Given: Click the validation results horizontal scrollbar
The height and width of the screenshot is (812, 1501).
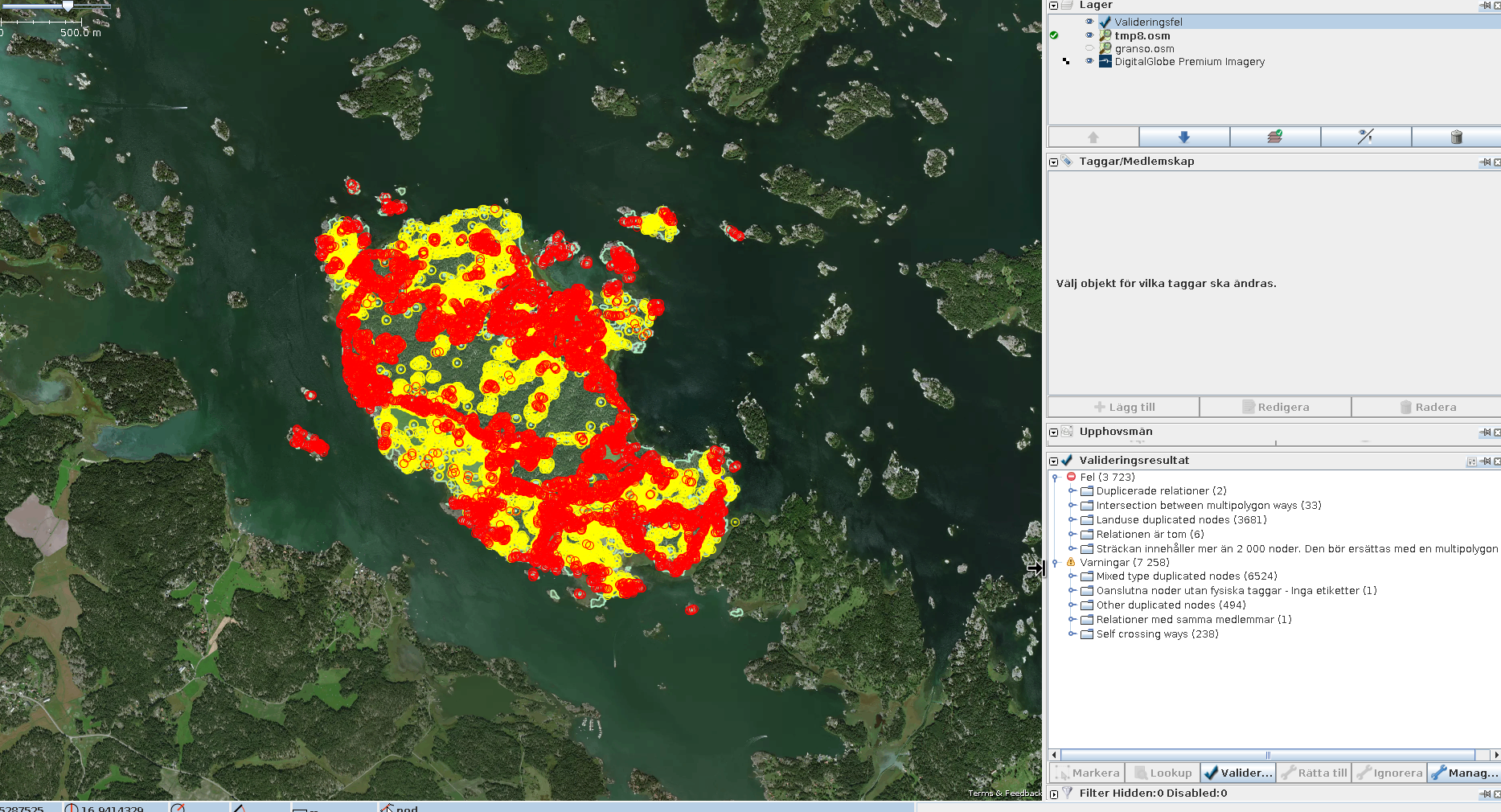Looking at the screenshot, I should [x=1267, y=755].
